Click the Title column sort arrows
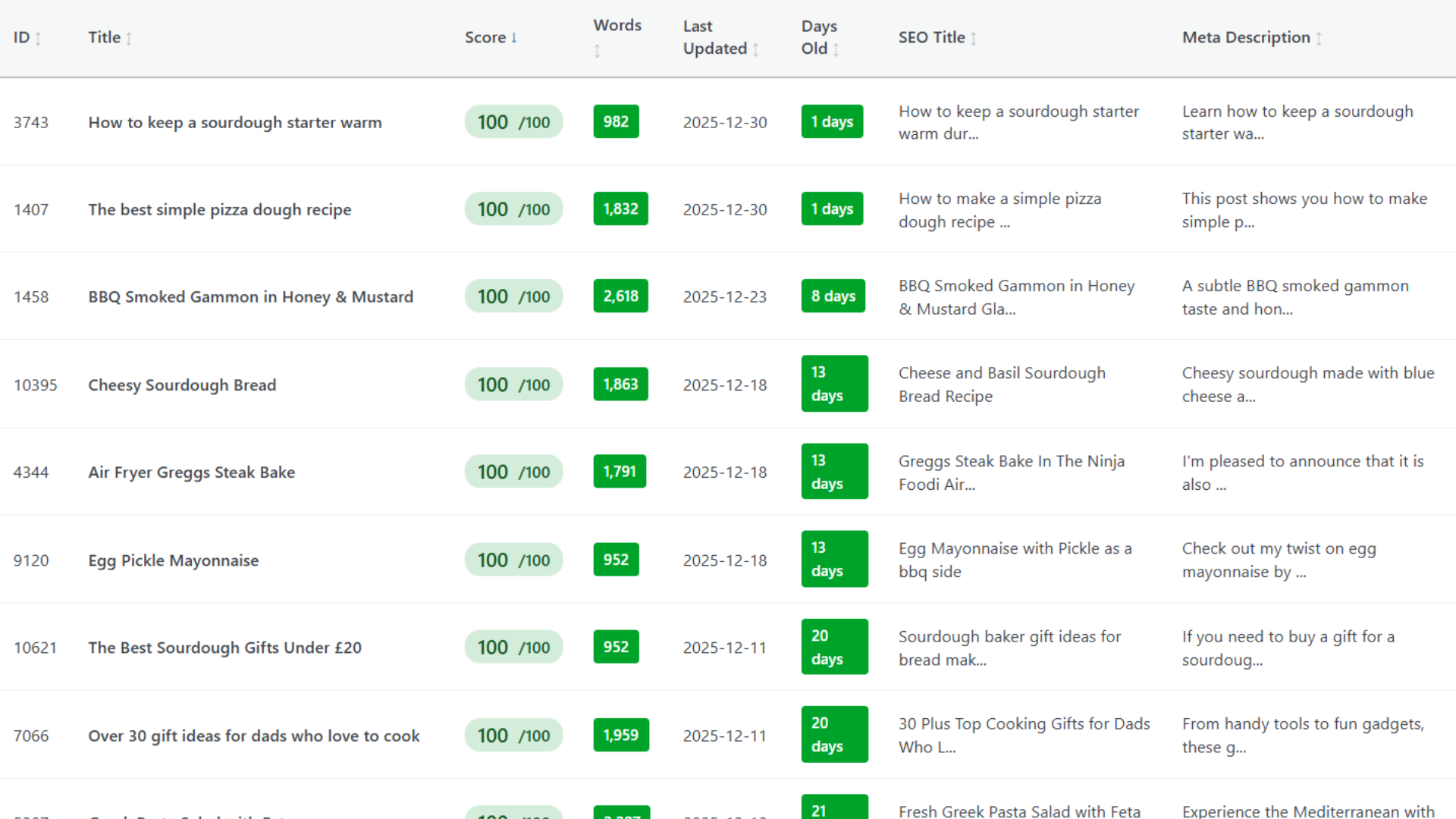Viewport: 1456px width, 819px height. [129, 39]
